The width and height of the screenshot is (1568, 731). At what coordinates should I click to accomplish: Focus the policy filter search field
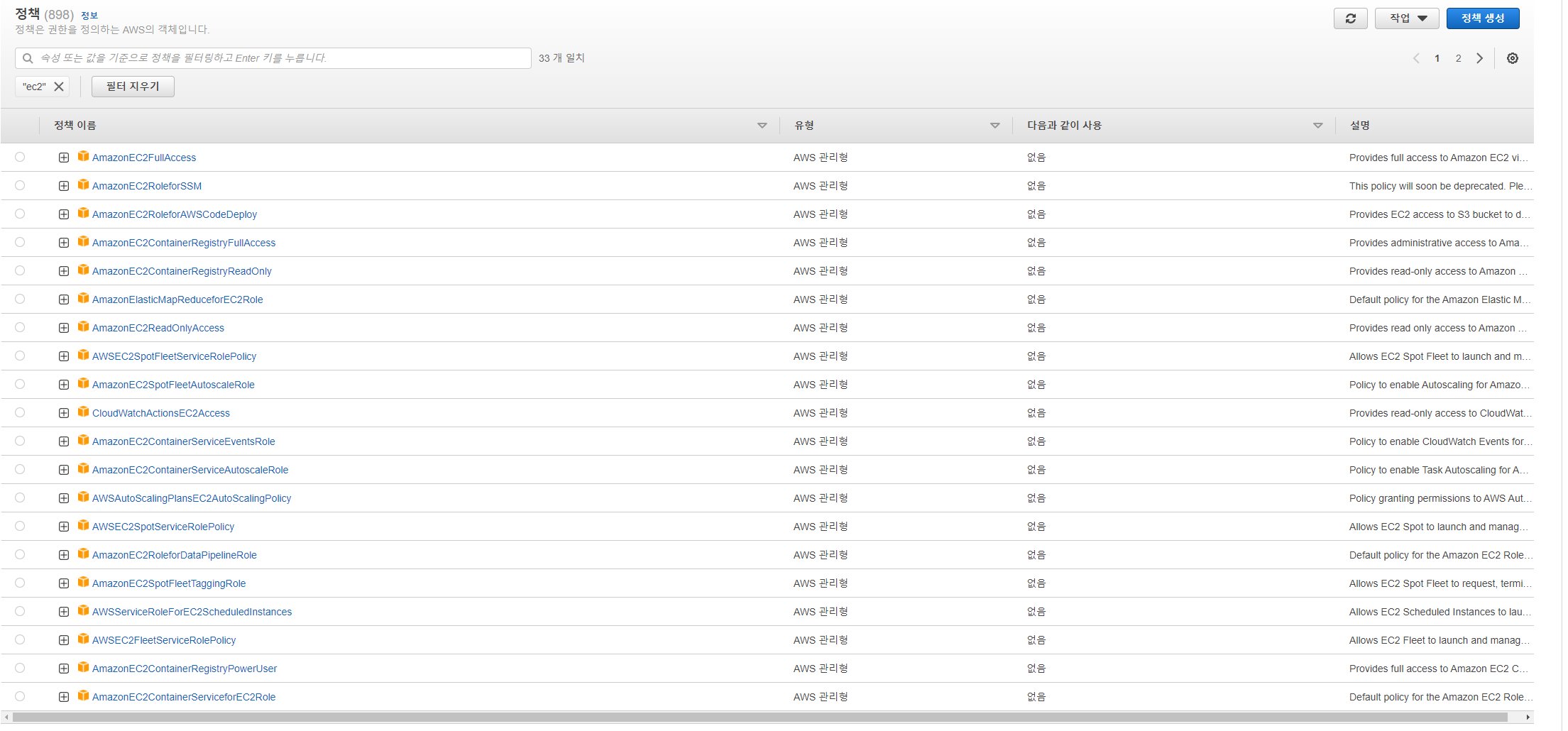pos(273,58)
